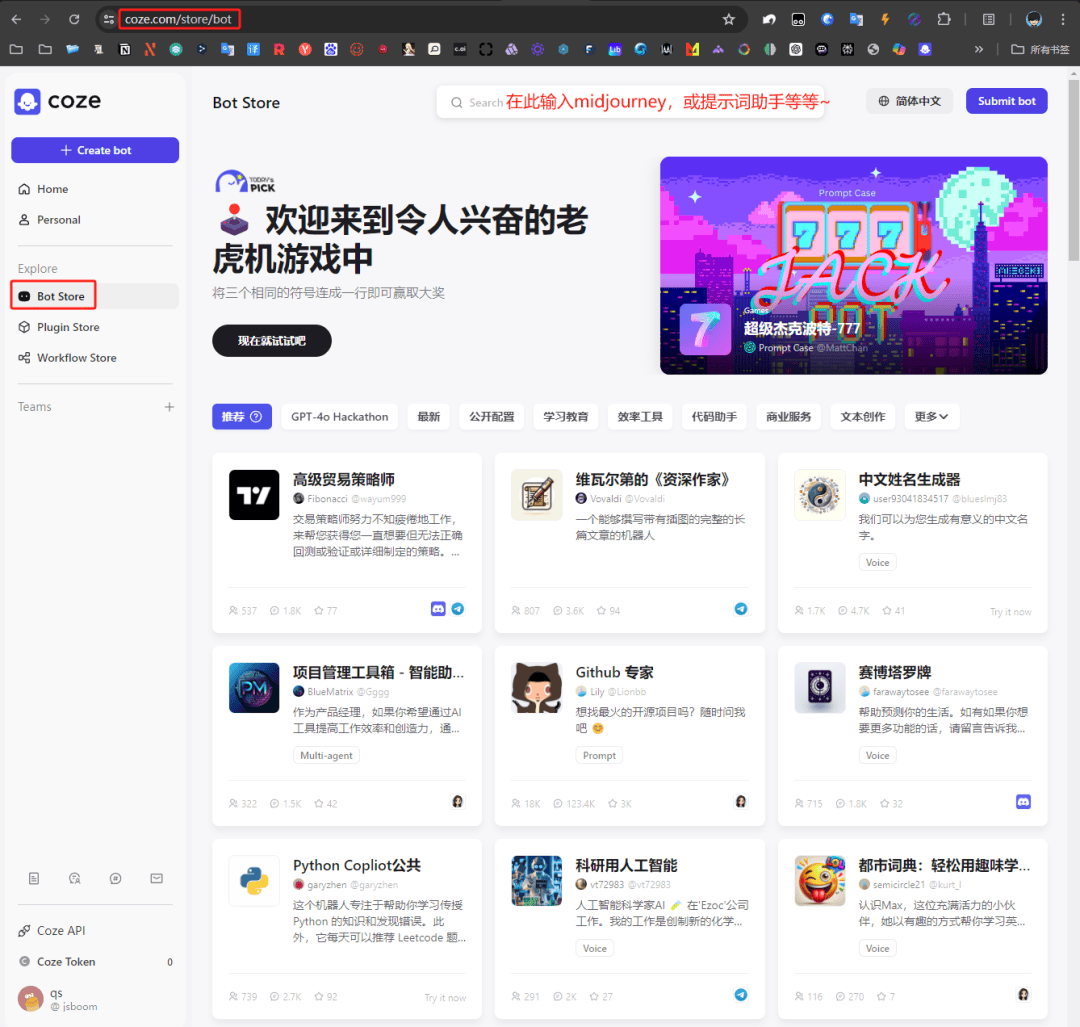Click the plus icon next to Teams
Image resolution: width=1080 pixels, height=1027 pixels.
click(x=169, y=407)
